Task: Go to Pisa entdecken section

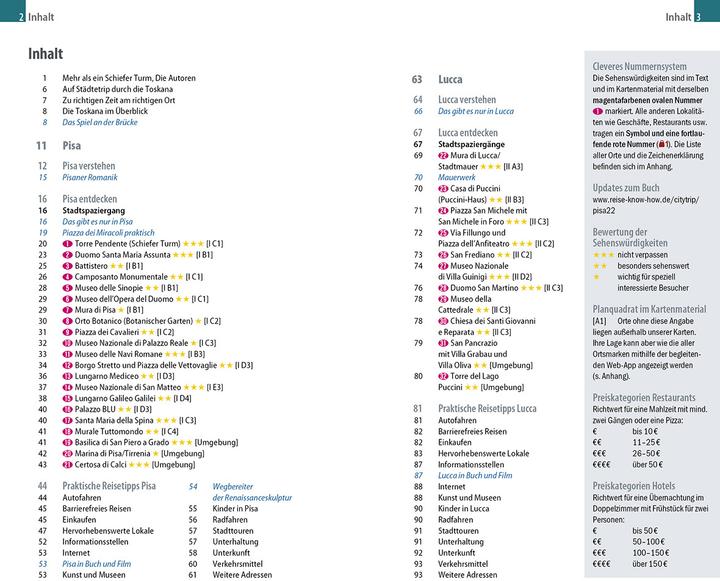Action: (91, 199)
